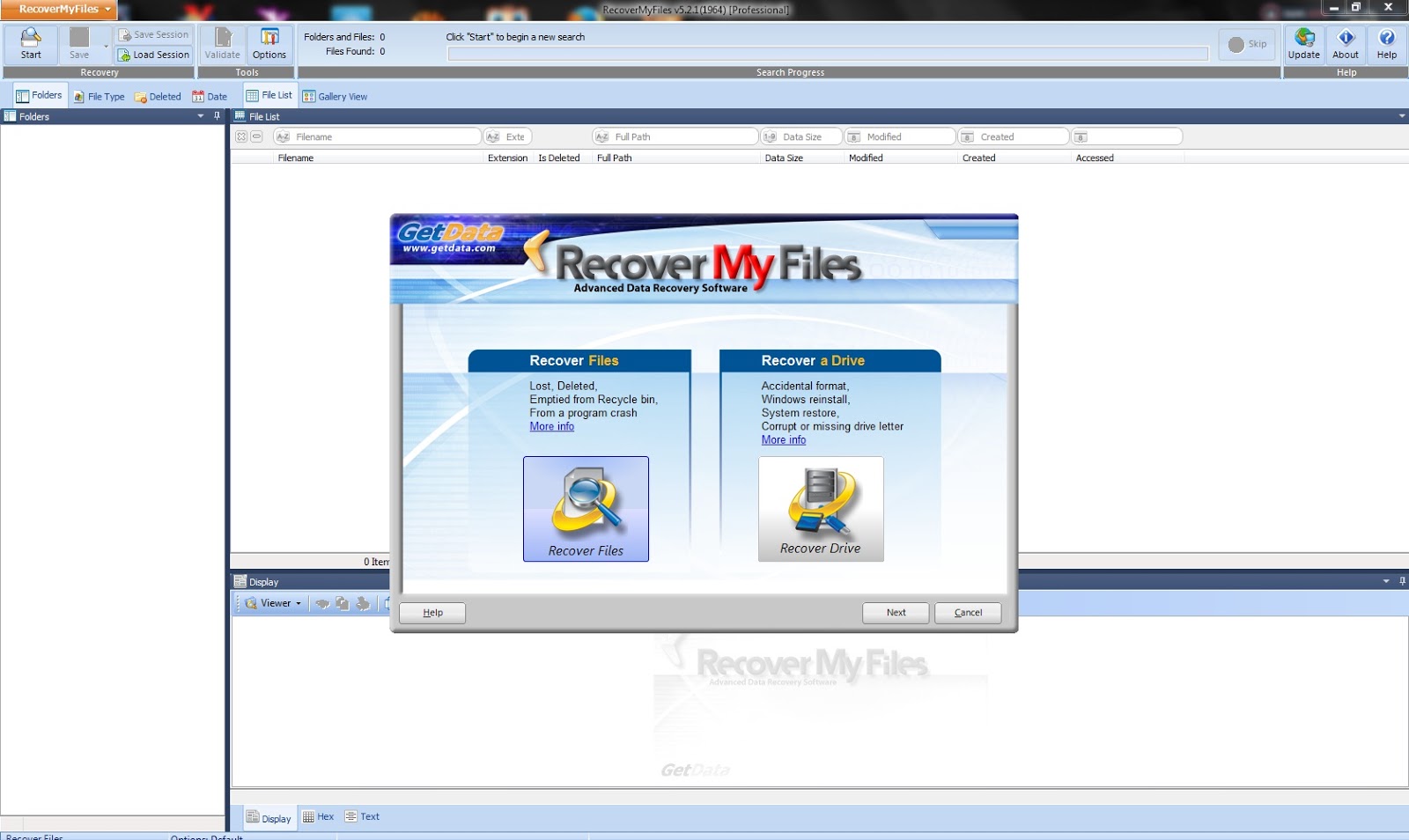Switch to the Display bottom tab
The image size is (1409, 840).
(x=269, y=818)
